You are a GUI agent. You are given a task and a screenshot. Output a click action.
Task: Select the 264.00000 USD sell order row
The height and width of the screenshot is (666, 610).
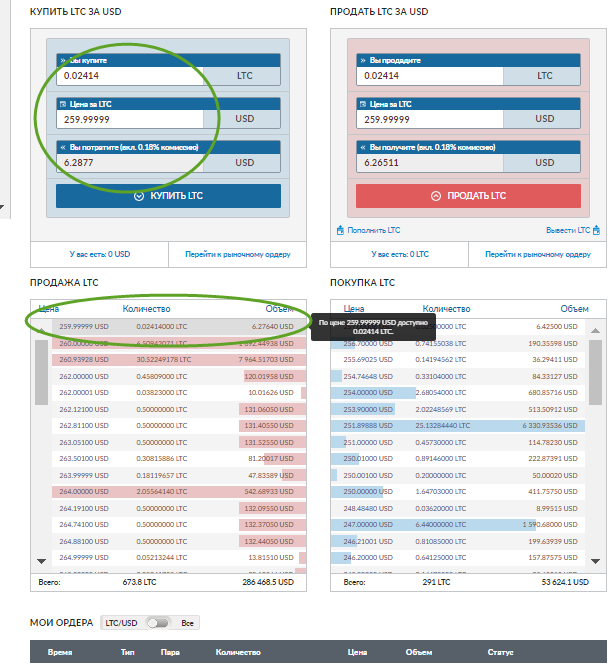click(168, 491)
